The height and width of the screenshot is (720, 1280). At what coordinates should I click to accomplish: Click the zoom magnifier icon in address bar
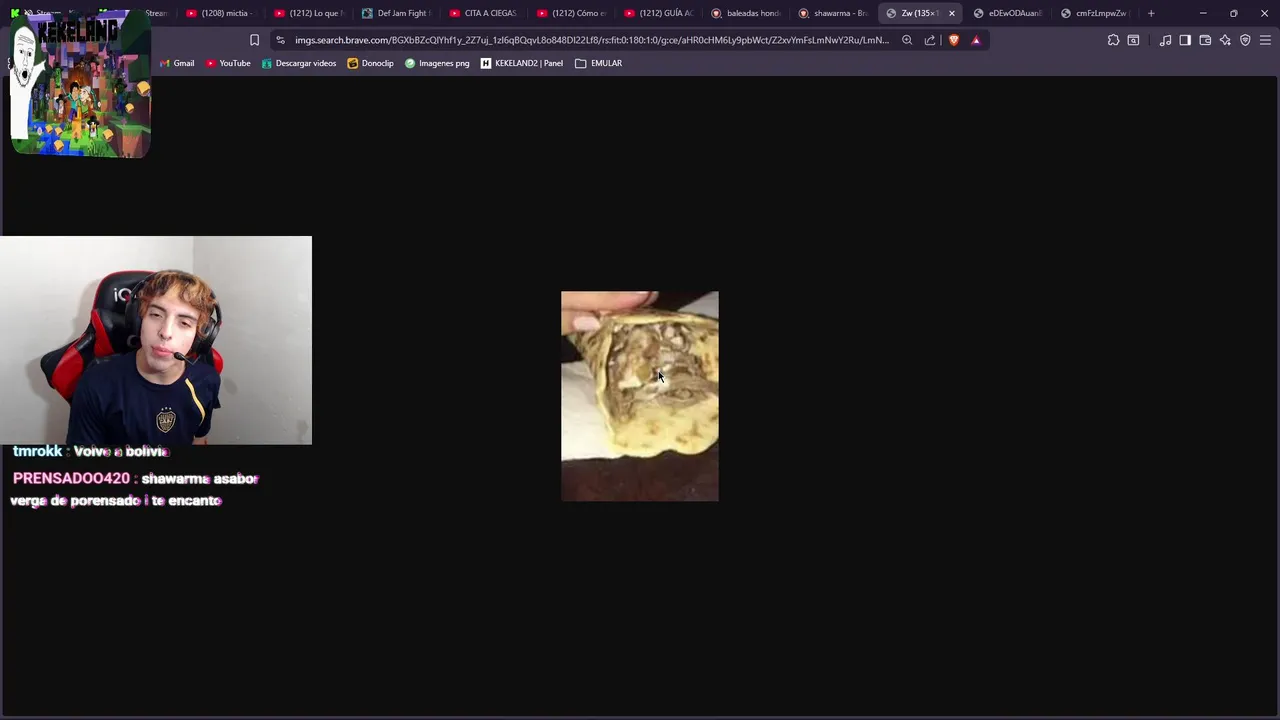coord(907,40)
